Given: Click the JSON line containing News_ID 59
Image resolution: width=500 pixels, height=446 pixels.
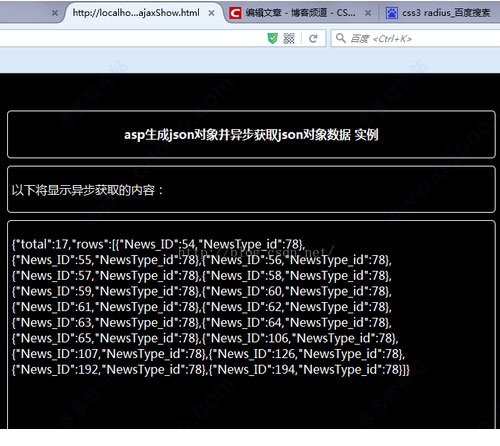Looking at the screenshot, I should tap(201, 291).
